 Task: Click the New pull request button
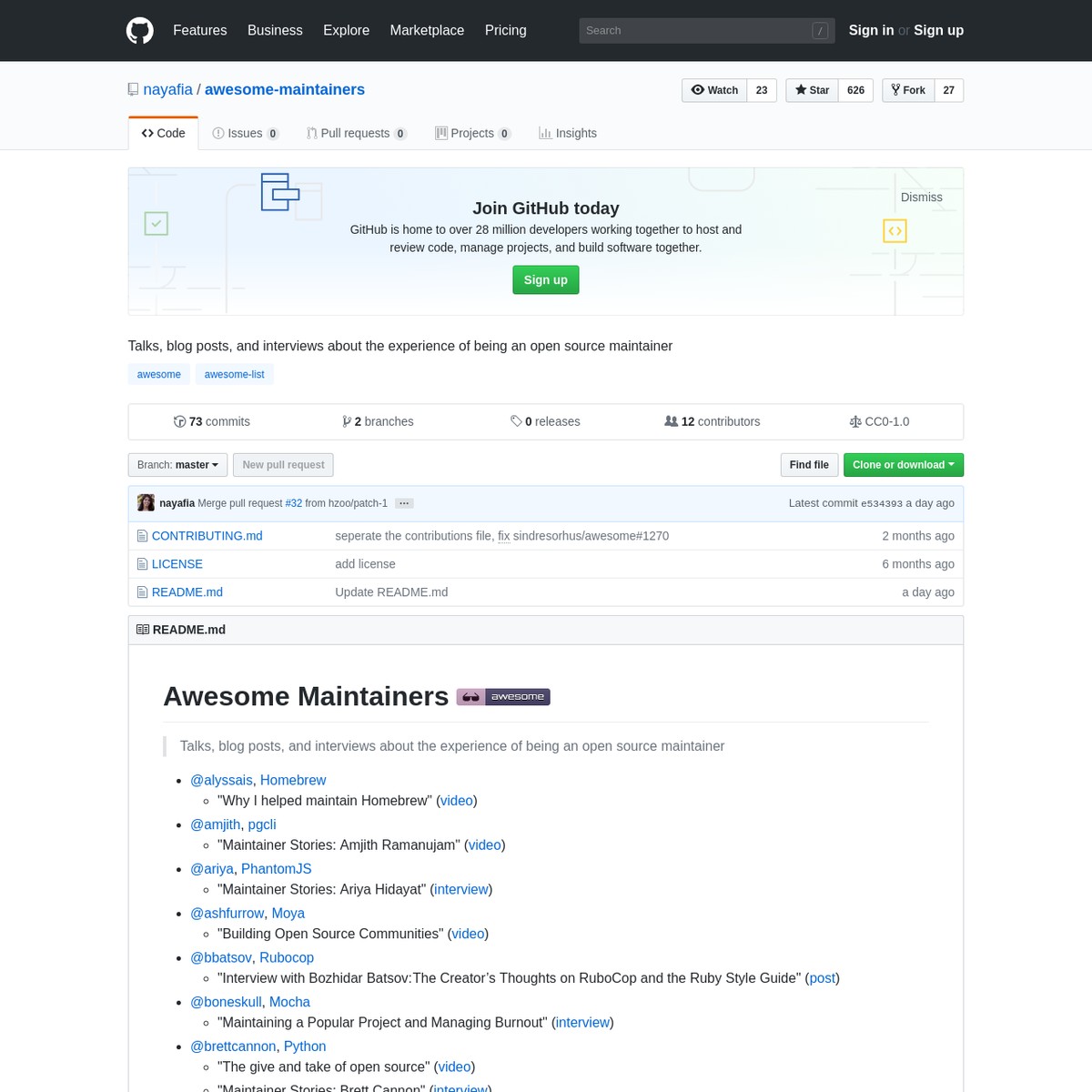283,465
